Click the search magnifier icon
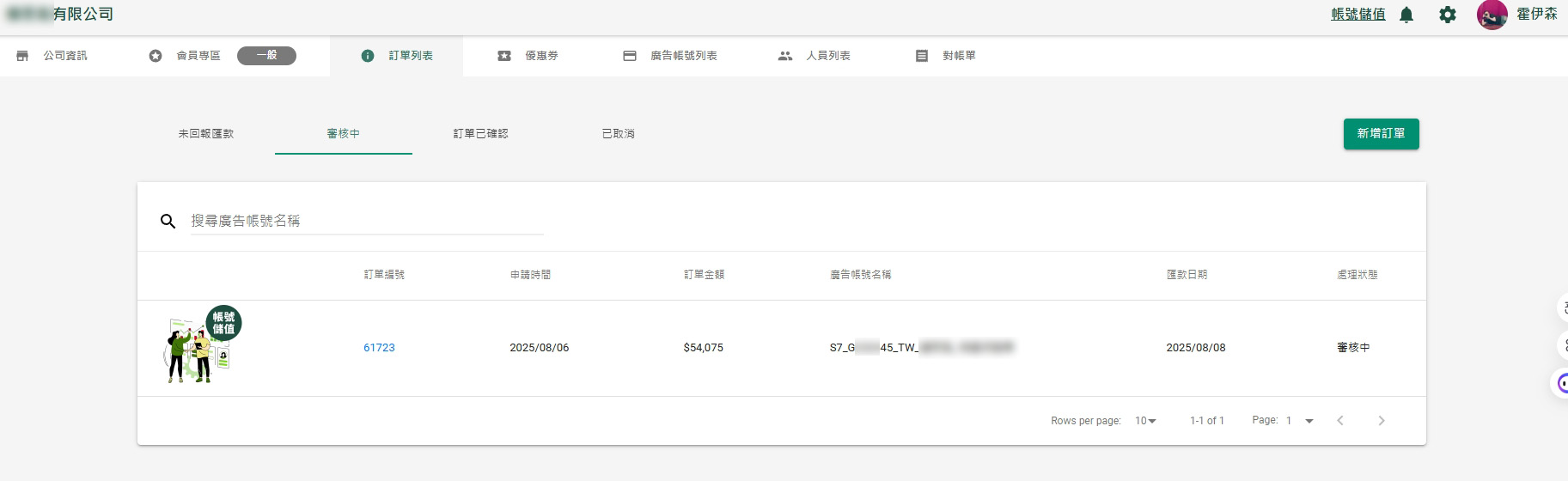This screenshot has height=481, width=1568. [x=168, y=222]
